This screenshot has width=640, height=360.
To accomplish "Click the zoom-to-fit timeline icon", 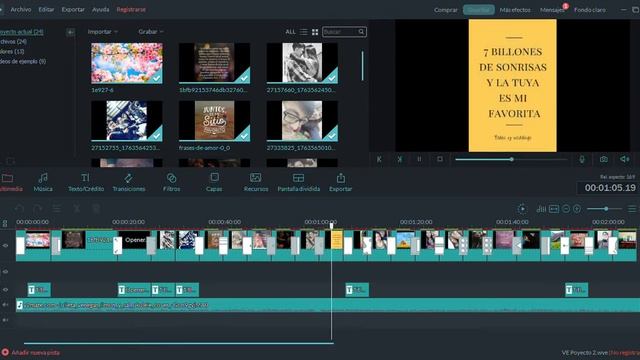I will coord(554,209).
